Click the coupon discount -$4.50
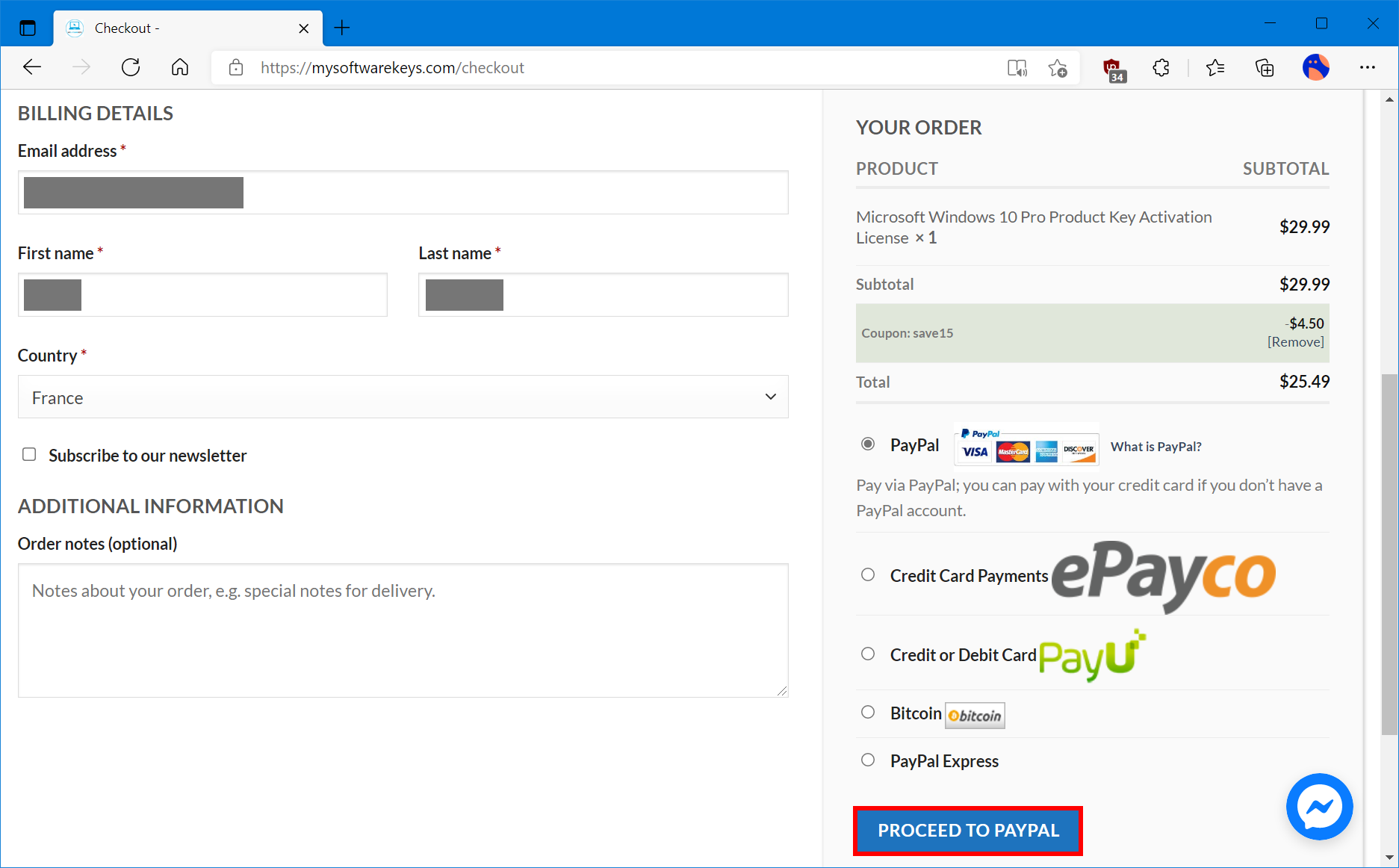The width and height of the screenshot is (1399, 868). click(1304, 323)
